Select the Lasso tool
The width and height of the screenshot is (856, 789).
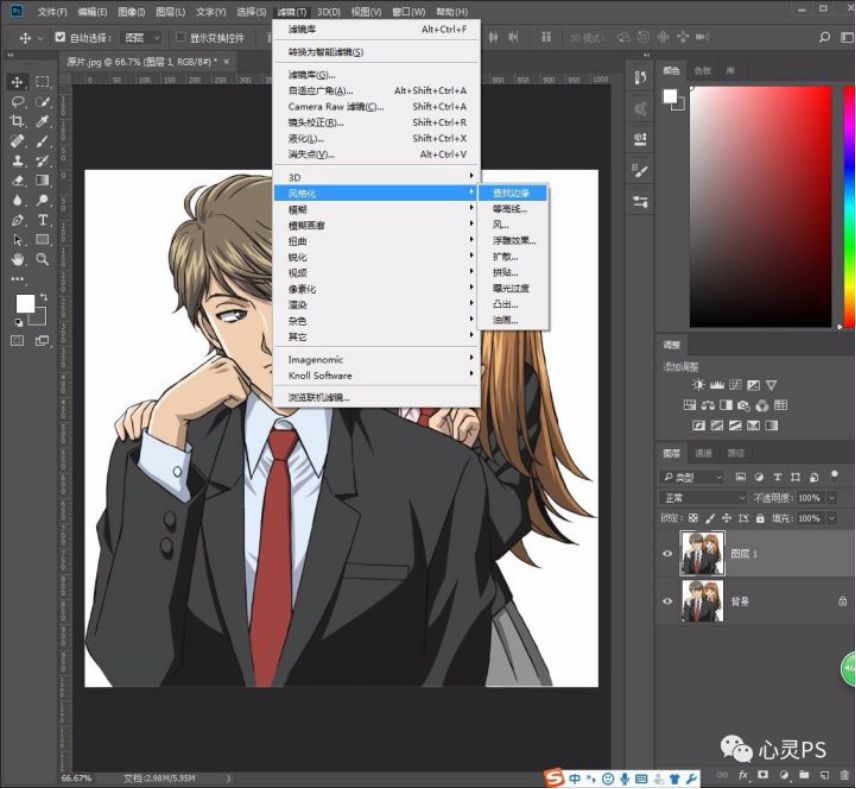(17, 101)
